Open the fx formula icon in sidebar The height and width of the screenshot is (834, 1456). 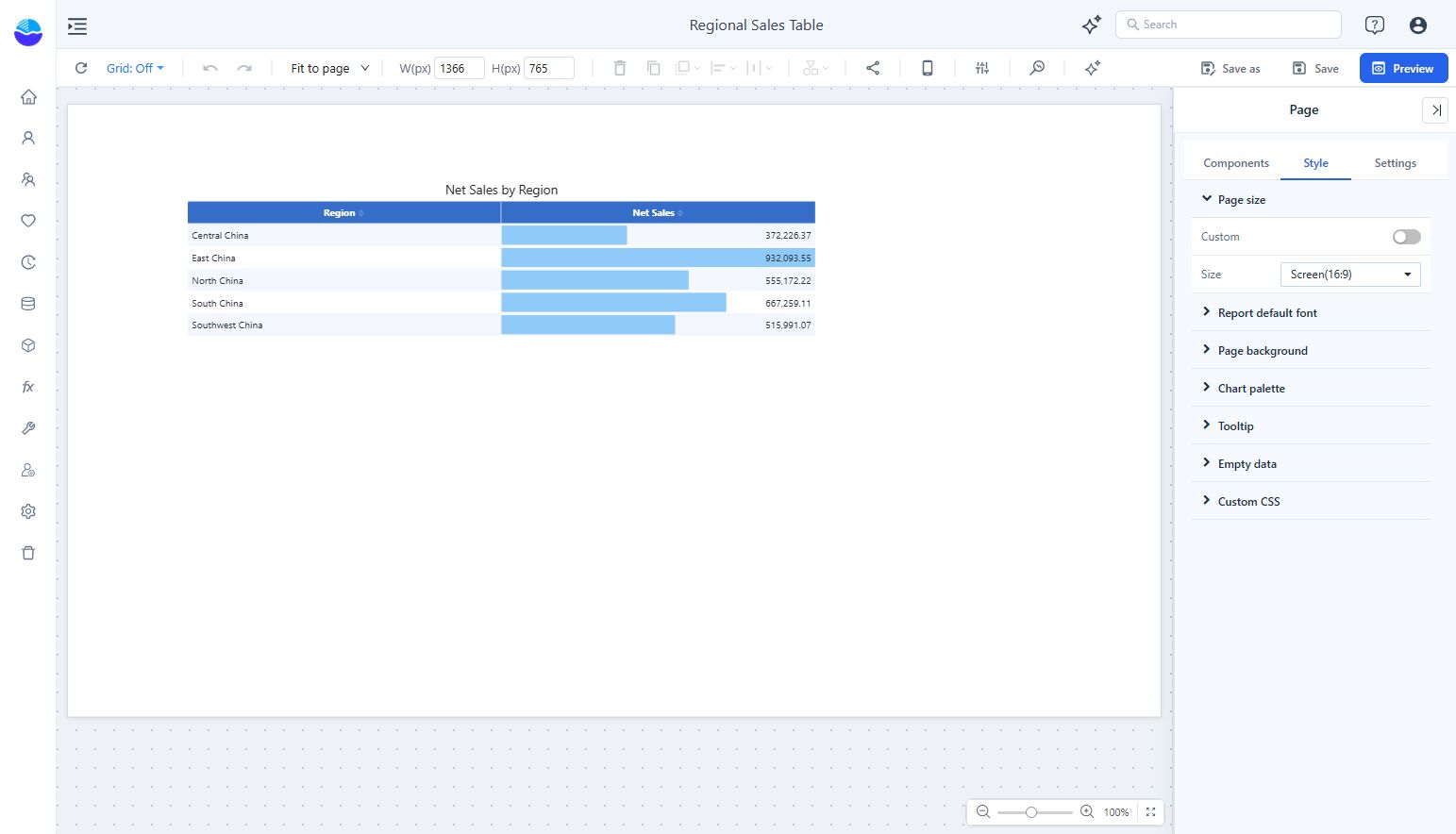pyautogui.click(x=28, y=387)
